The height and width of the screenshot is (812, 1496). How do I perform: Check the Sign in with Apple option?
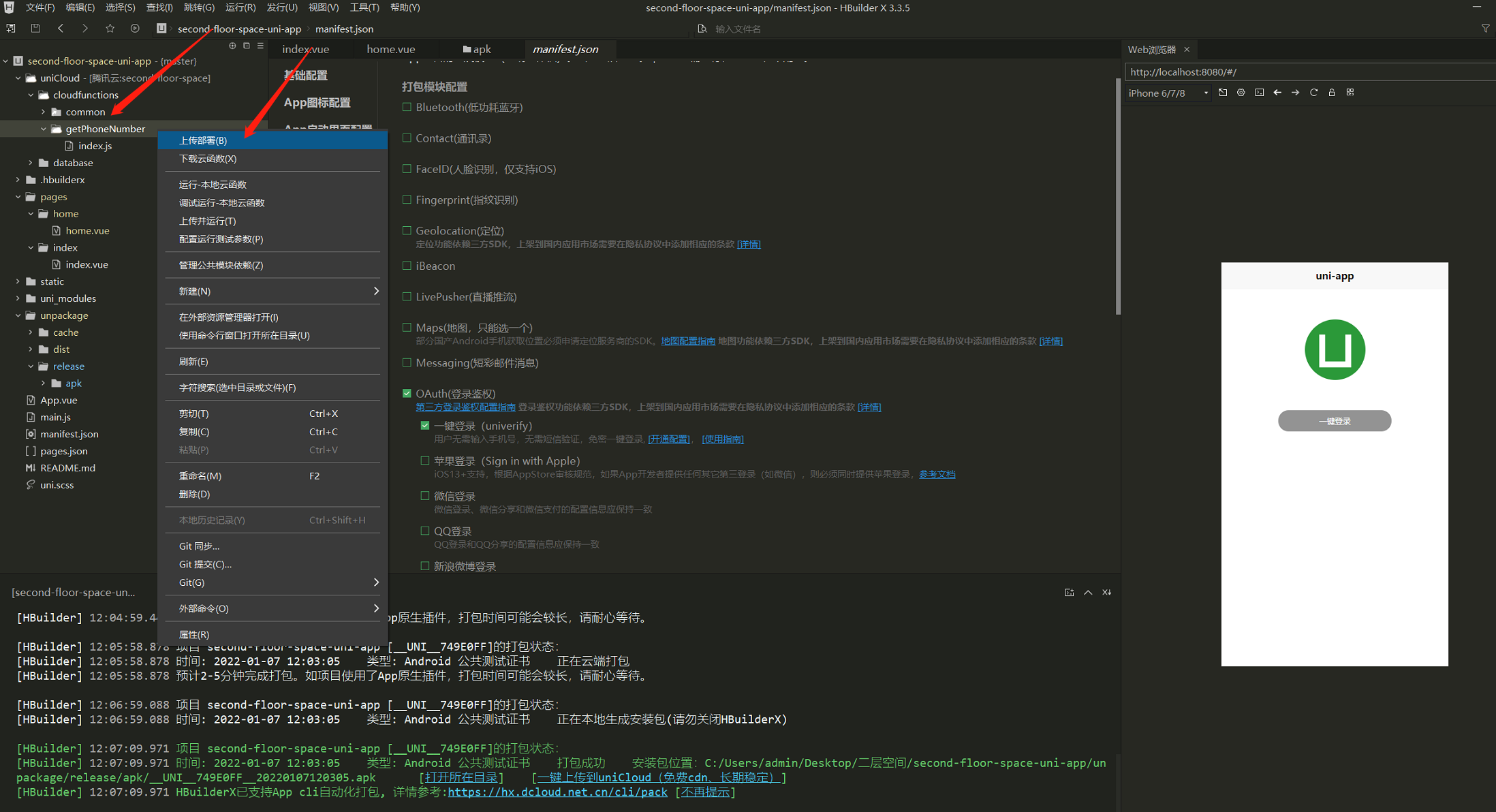(x=424, y=460)
